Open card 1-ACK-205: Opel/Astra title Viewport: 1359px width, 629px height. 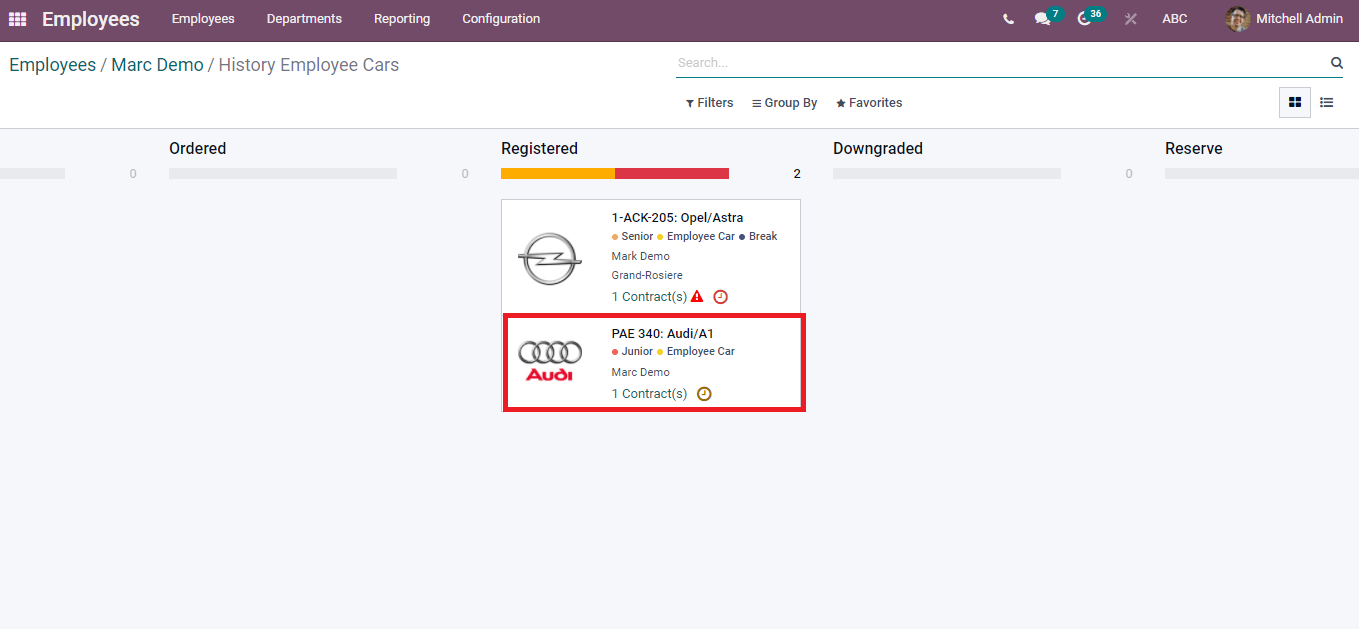point(677,218)
